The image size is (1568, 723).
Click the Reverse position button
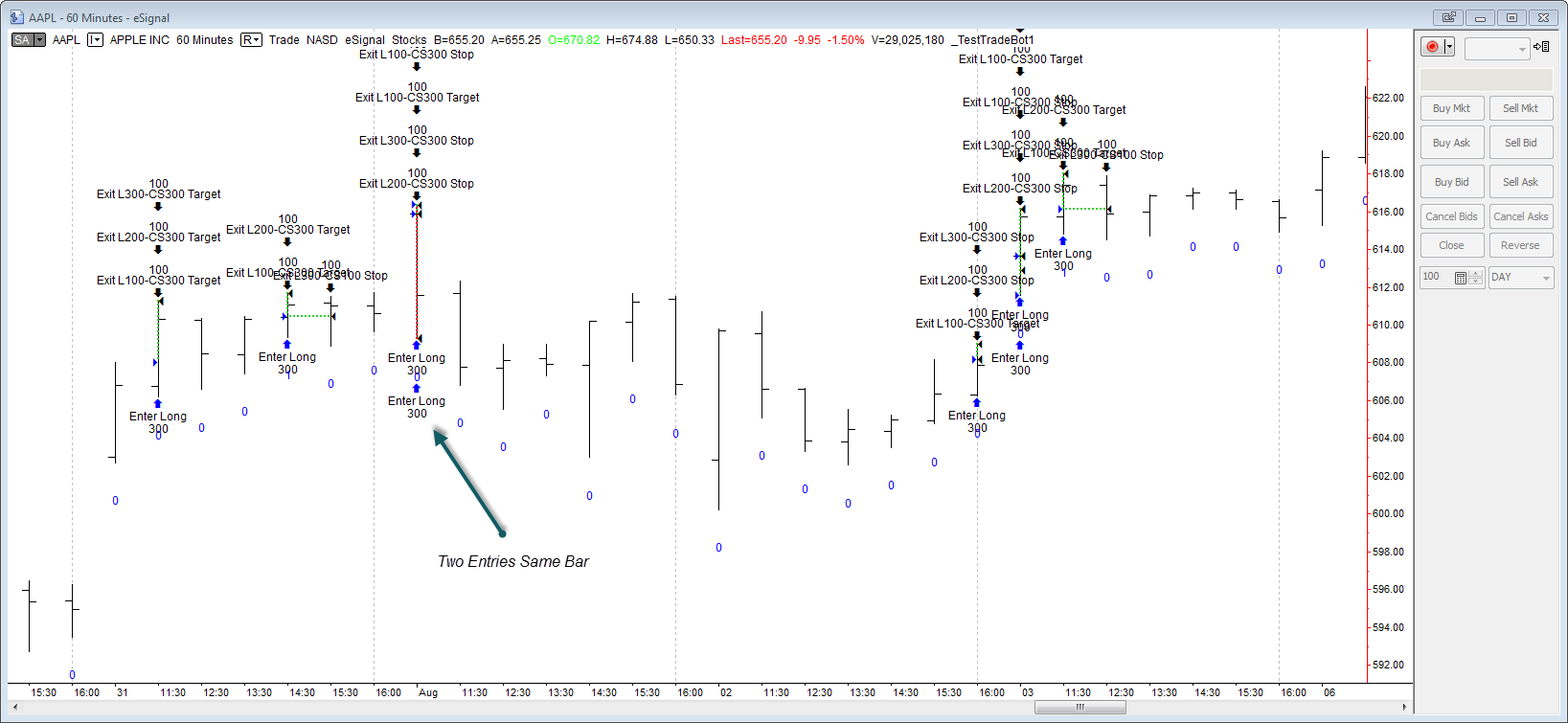[1520, 245]
